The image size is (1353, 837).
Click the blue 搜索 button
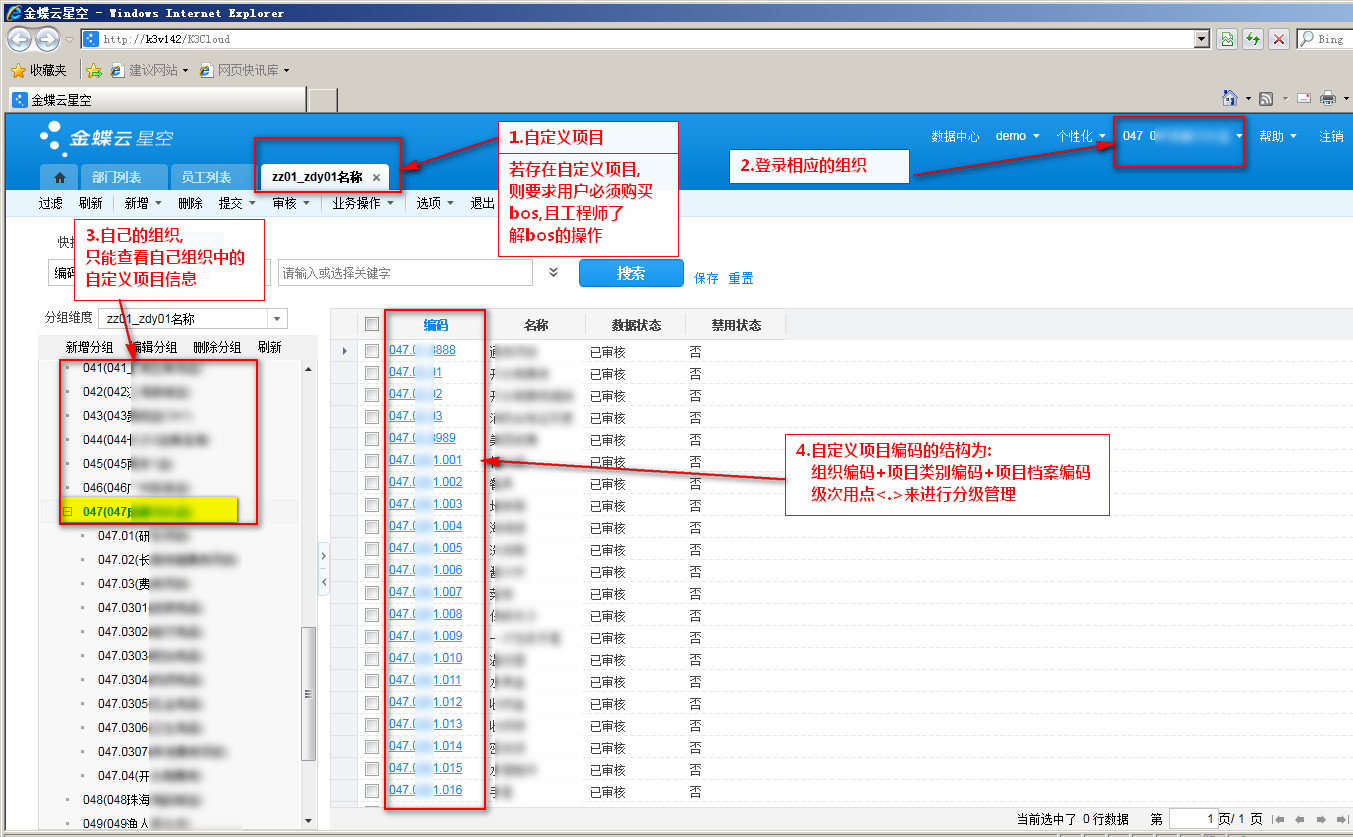[x=631, y=273]
